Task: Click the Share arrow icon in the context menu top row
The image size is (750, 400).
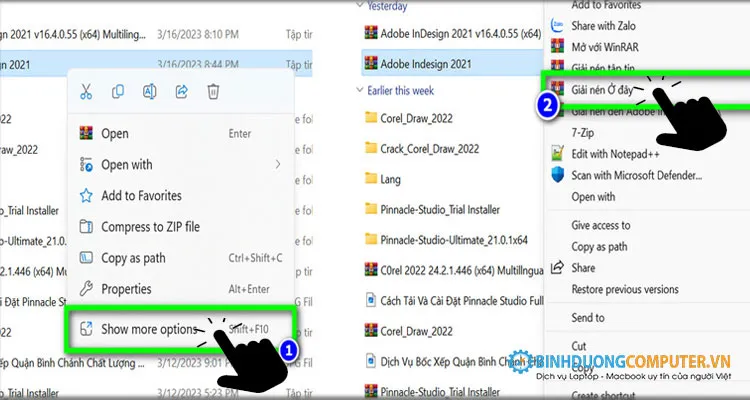Action: point(182,91)
